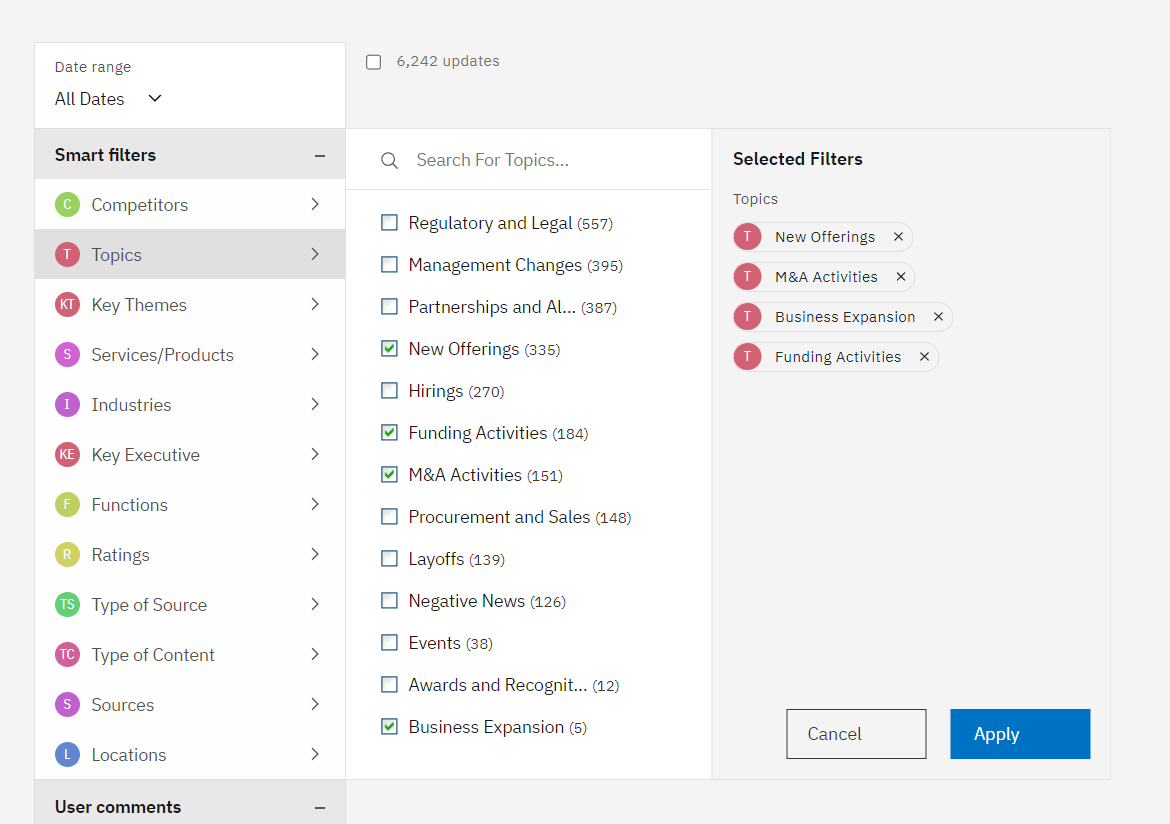1170x824 pixels.
Task: Uncheck the M&A Activities checkbox
Action: (x=390, y=474)
